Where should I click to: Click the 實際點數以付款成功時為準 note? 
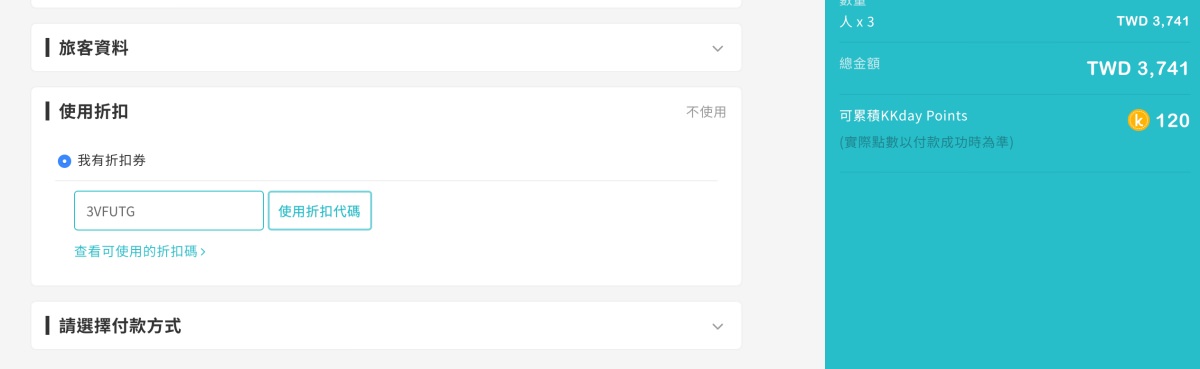[x=927, y=143]
